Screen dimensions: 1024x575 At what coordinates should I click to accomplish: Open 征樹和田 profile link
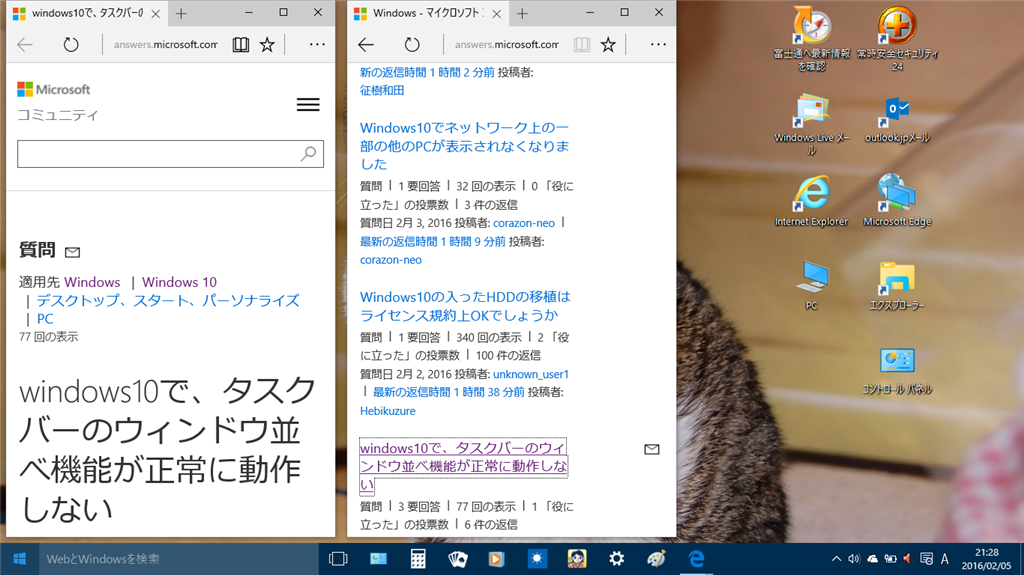382,90
